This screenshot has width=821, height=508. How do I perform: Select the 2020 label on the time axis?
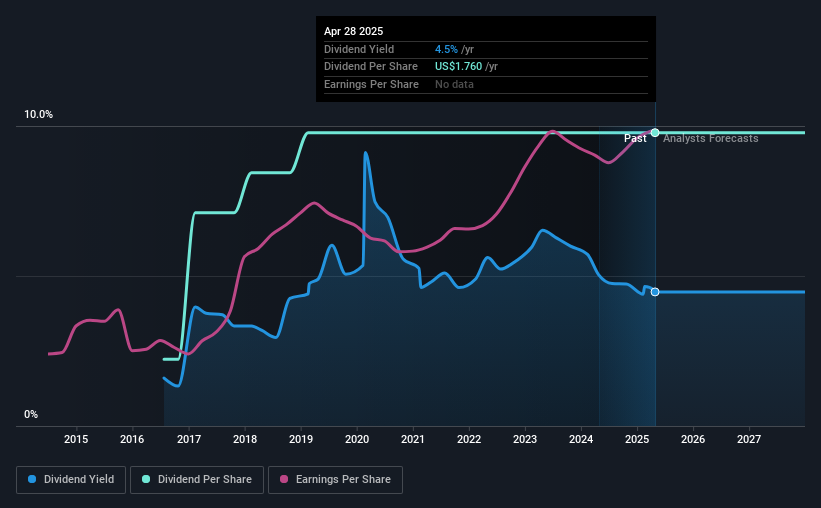[357, 439]
